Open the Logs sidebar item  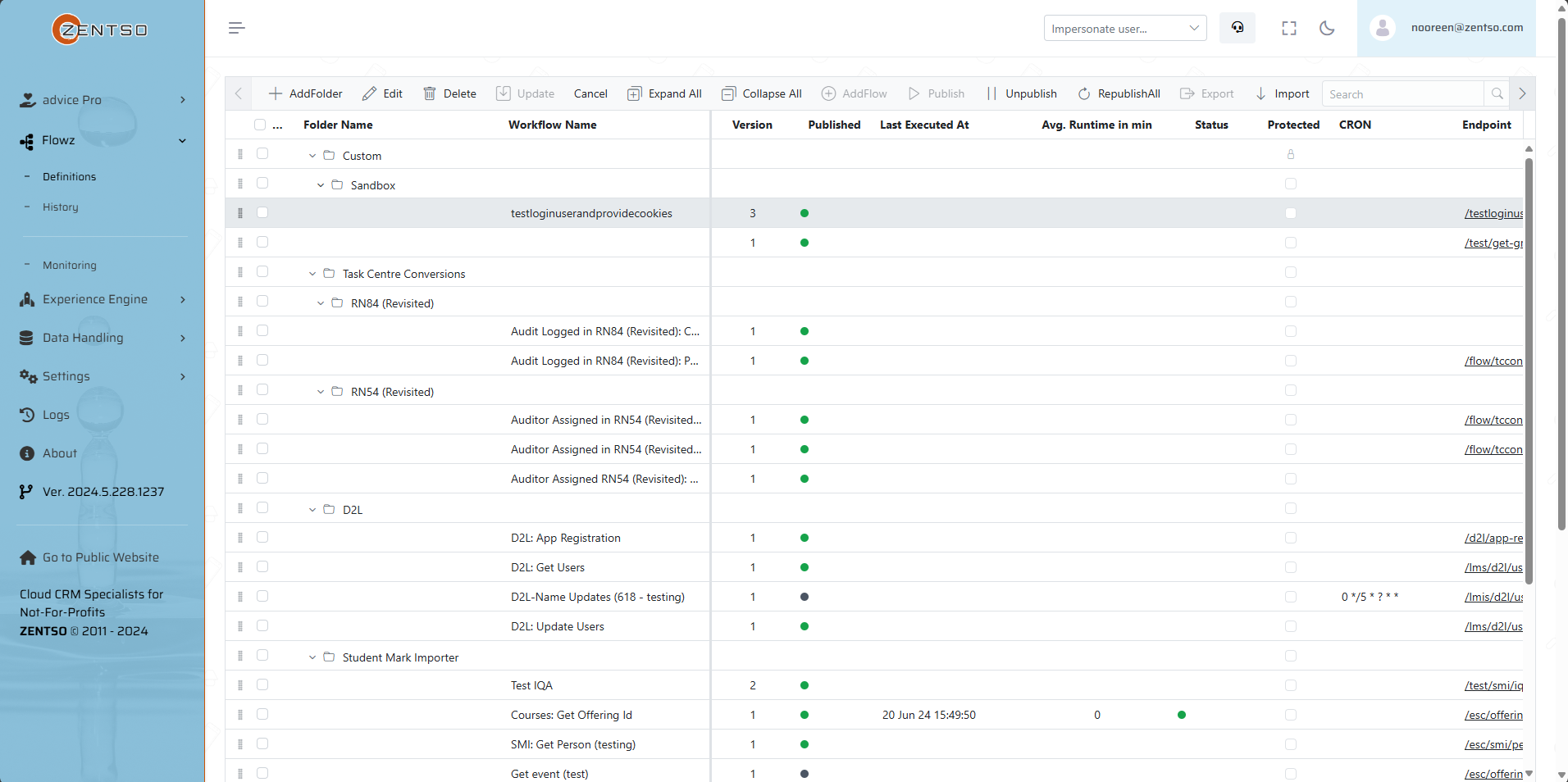[56, 415]
